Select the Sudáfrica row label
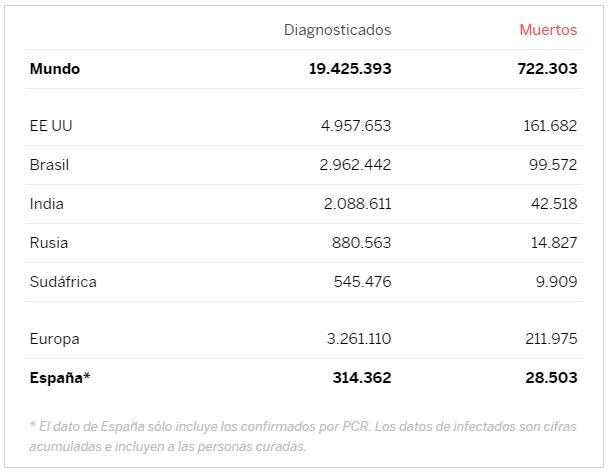 pyautogui.click(x=63, y=282)
